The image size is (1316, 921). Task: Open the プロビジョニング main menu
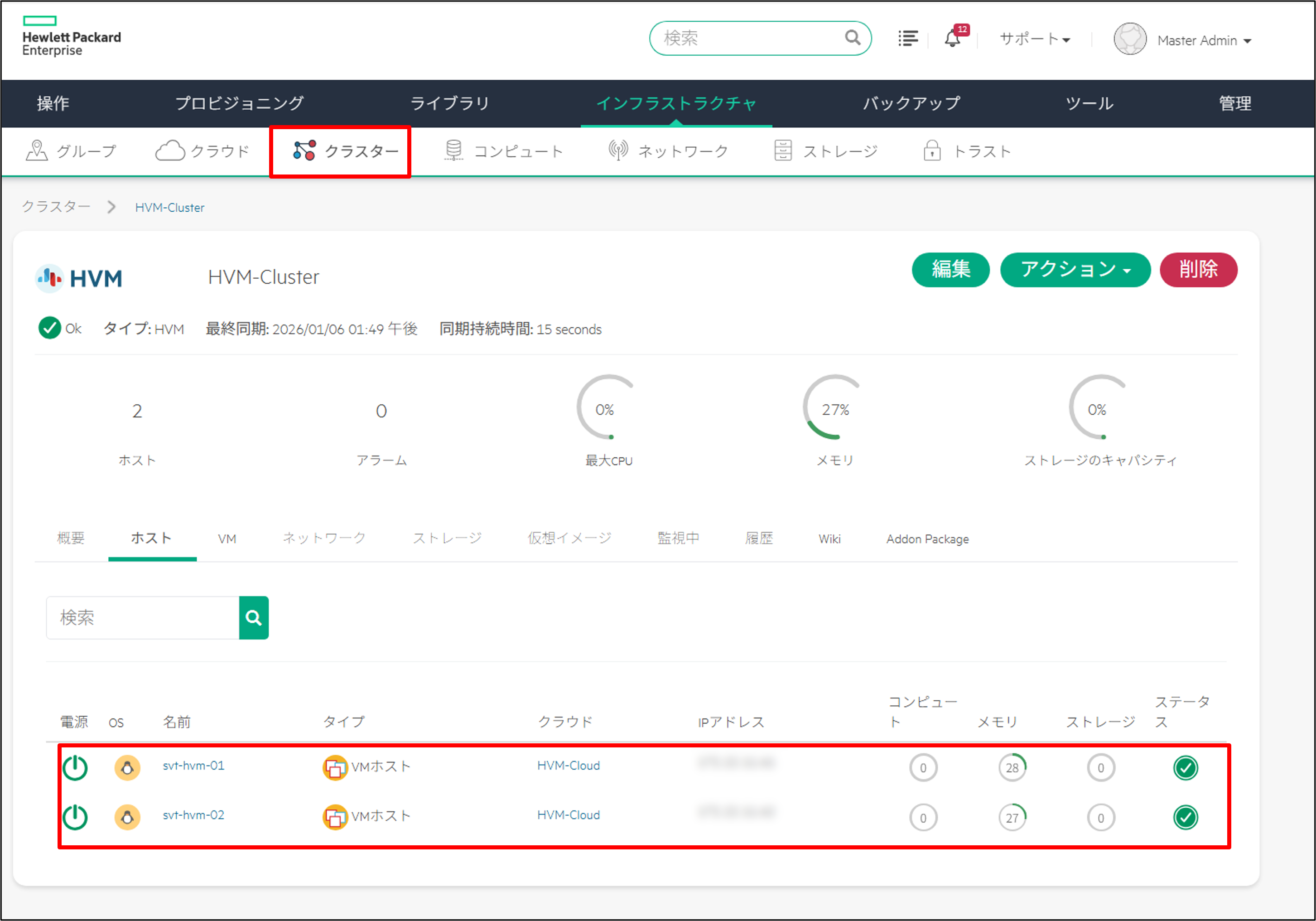pos(239,104)
